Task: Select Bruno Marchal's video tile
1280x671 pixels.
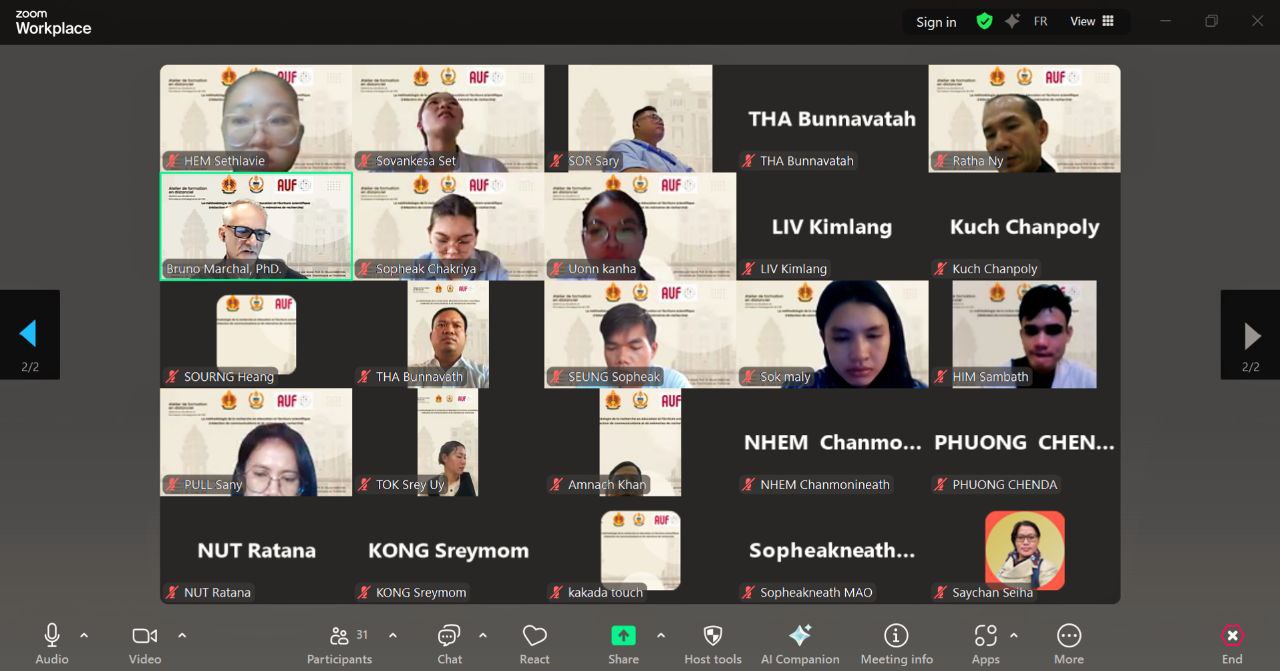Action: coord(256,226)
